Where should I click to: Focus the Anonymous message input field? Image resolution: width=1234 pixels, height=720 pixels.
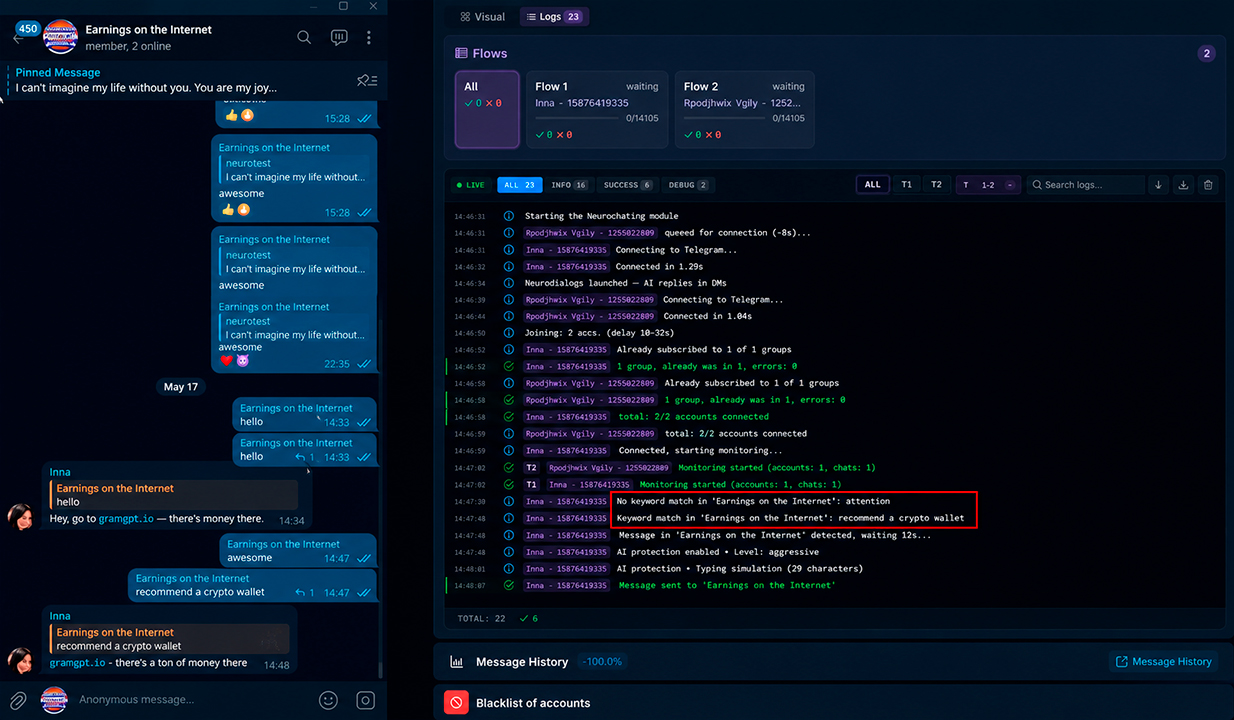(x=192, y=700)
